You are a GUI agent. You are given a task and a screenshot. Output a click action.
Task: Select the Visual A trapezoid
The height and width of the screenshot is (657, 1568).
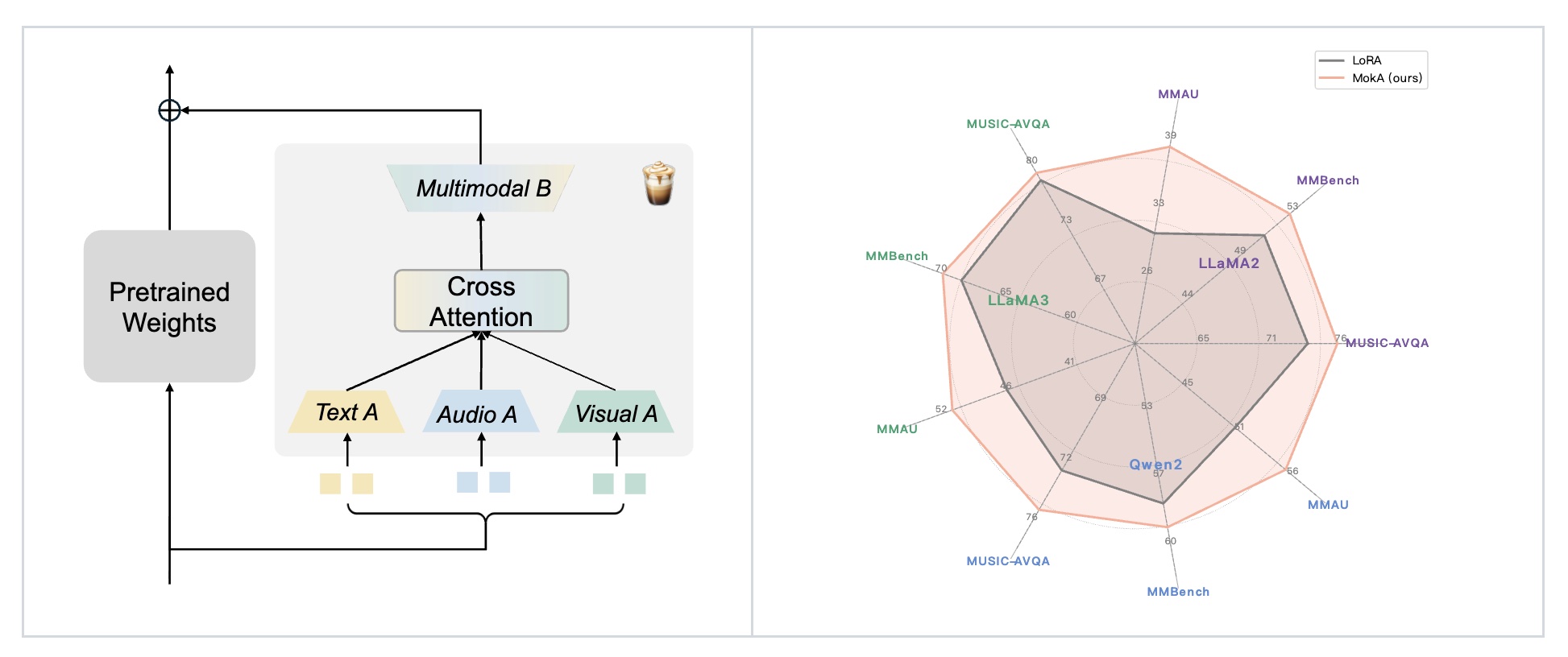(x=616, y=413)
